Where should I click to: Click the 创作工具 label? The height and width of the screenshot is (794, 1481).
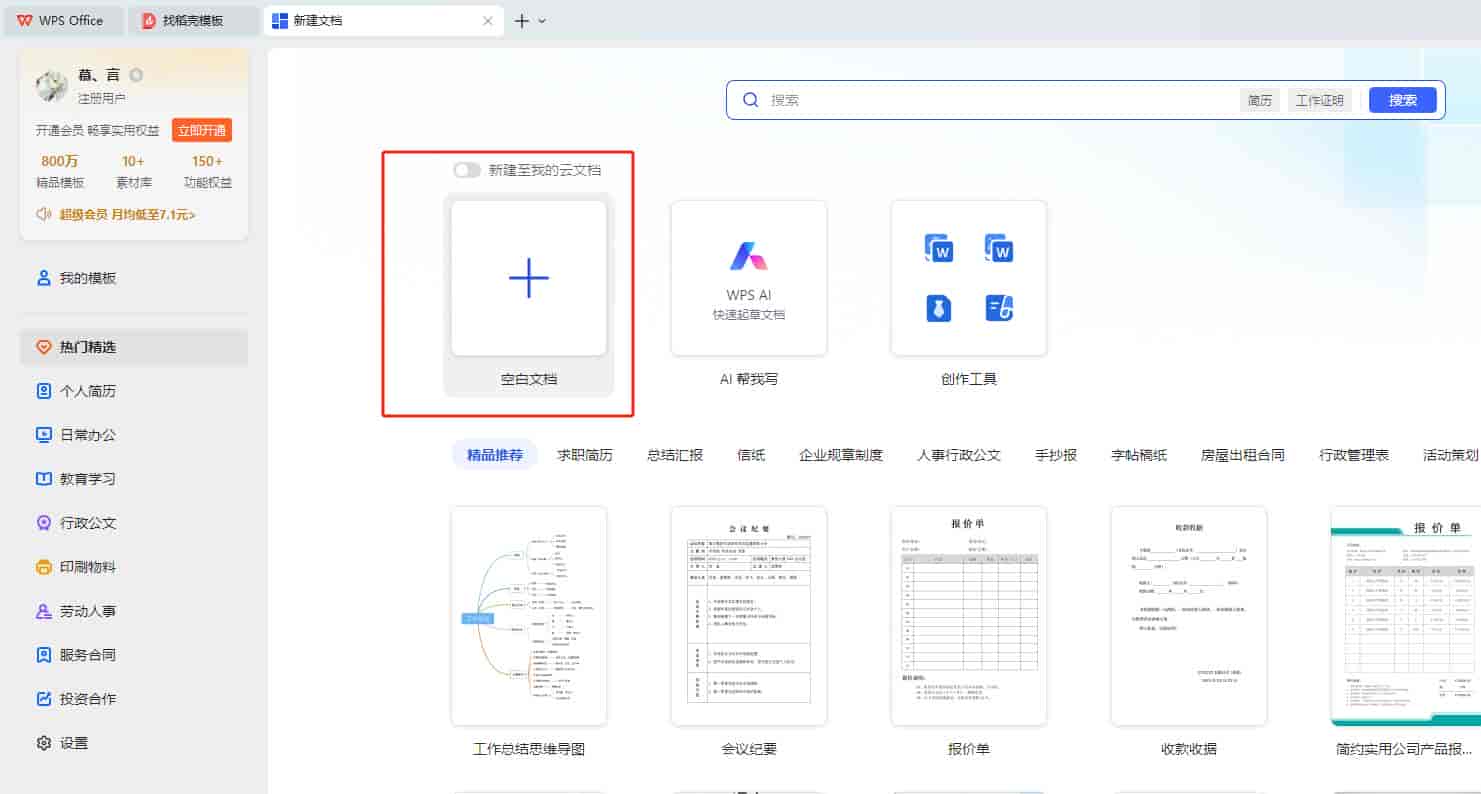969,379
